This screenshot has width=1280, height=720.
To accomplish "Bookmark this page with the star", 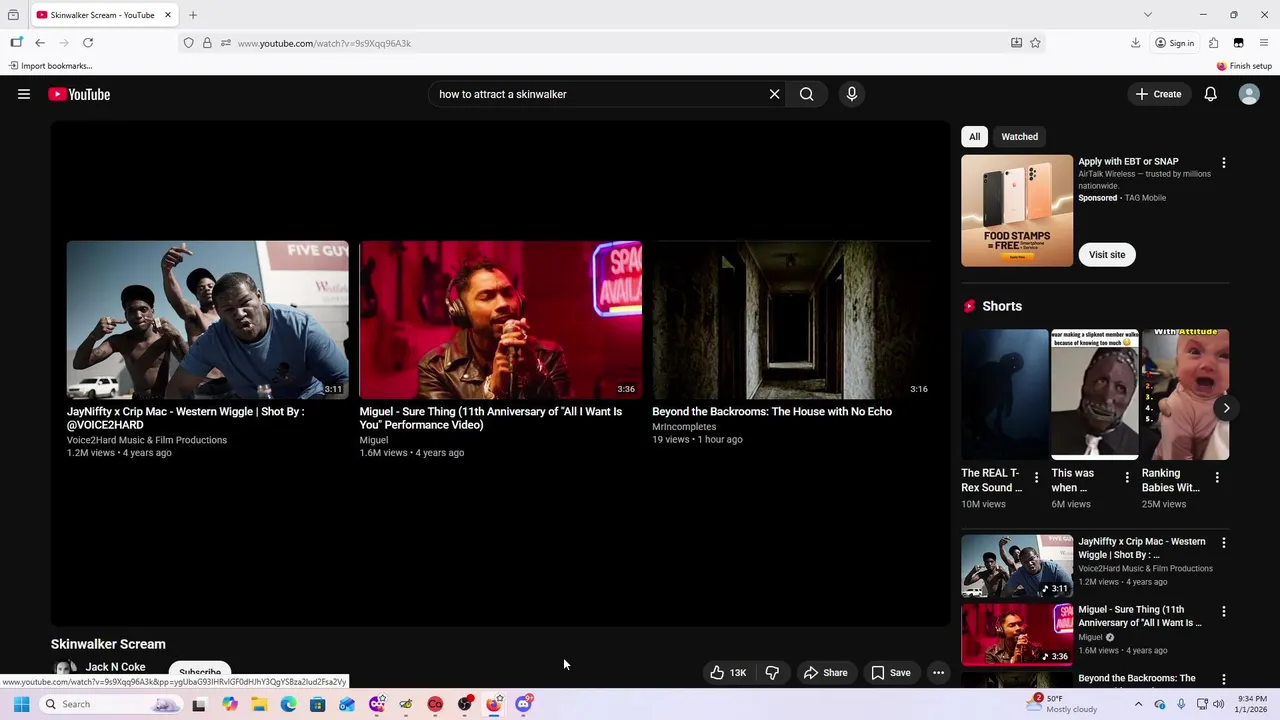I will (1035, 43).
